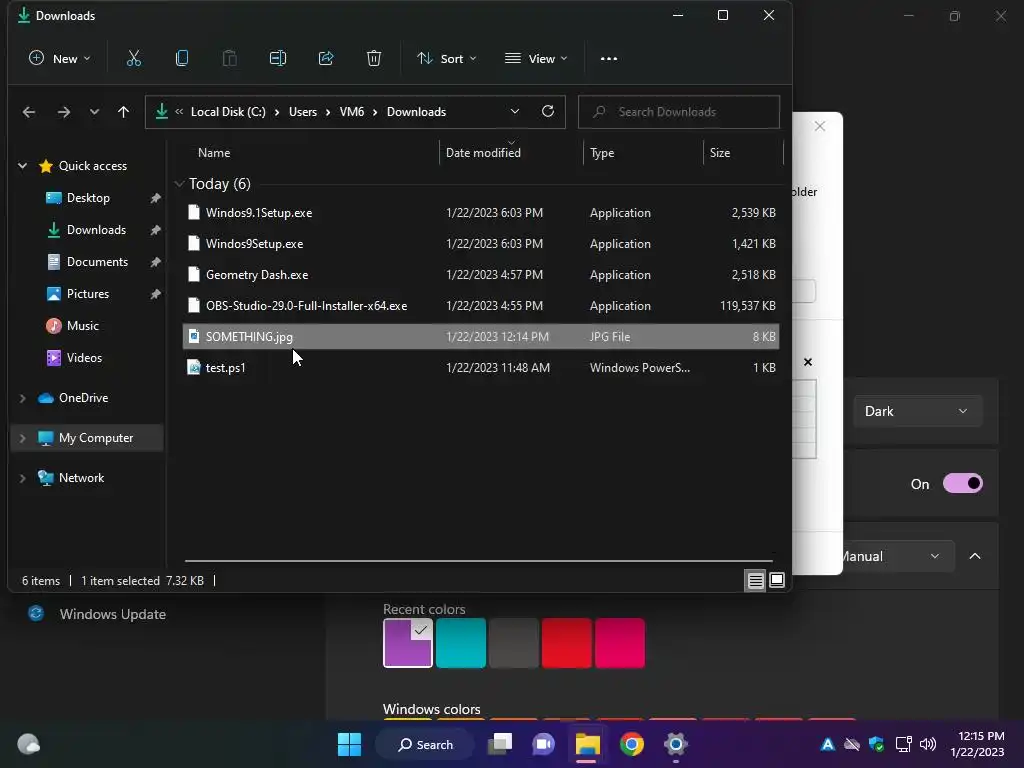1024x768 pixels.
Task: Sort by the Name column header
Action: (x=214, y=153)
